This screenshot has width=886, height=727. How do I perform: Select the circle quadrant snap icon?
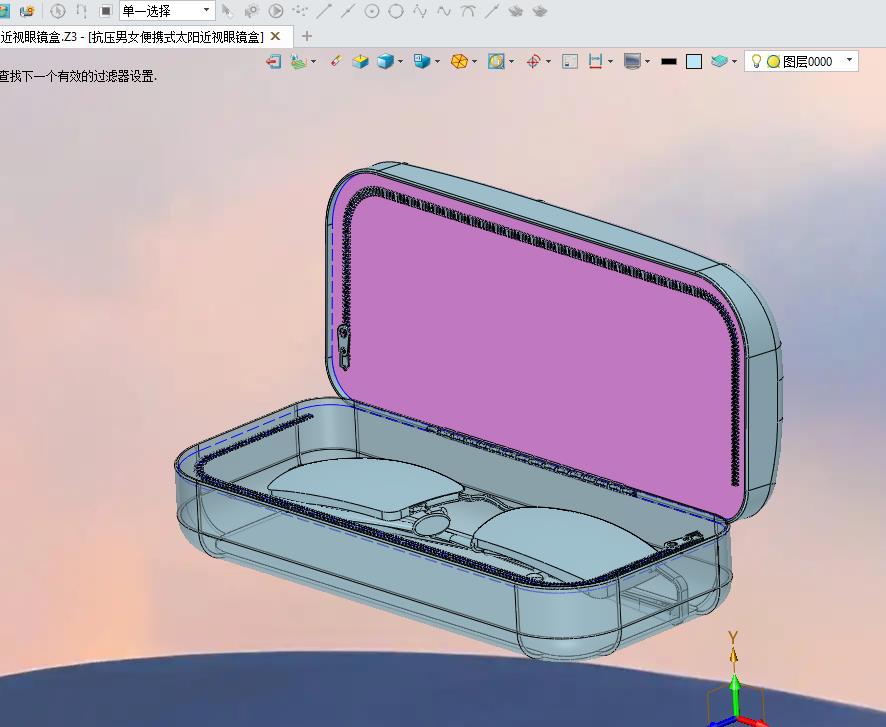[x=396, y=11]
